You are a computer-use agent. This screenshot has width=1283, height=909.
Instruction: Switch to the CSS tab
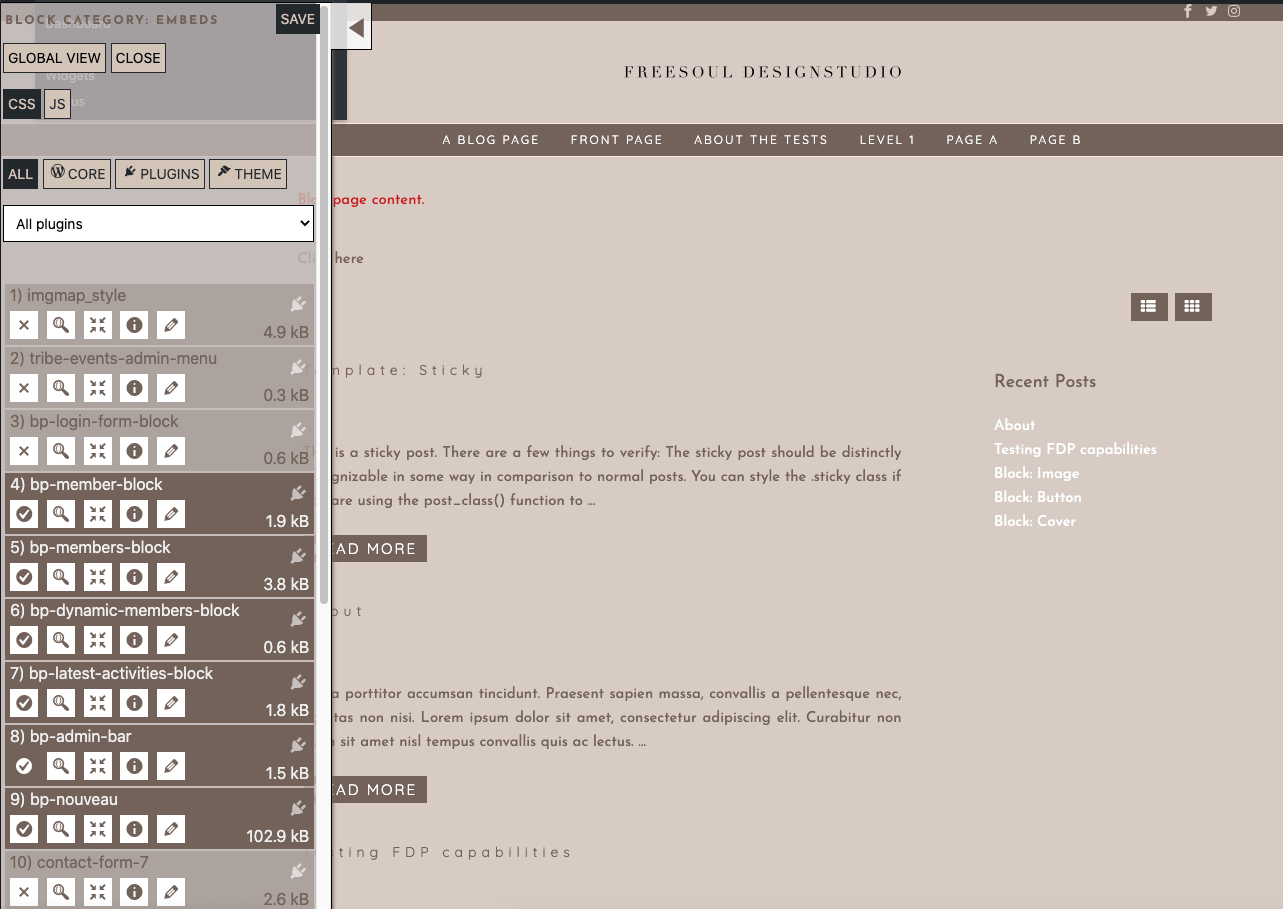tap(22, 104)
